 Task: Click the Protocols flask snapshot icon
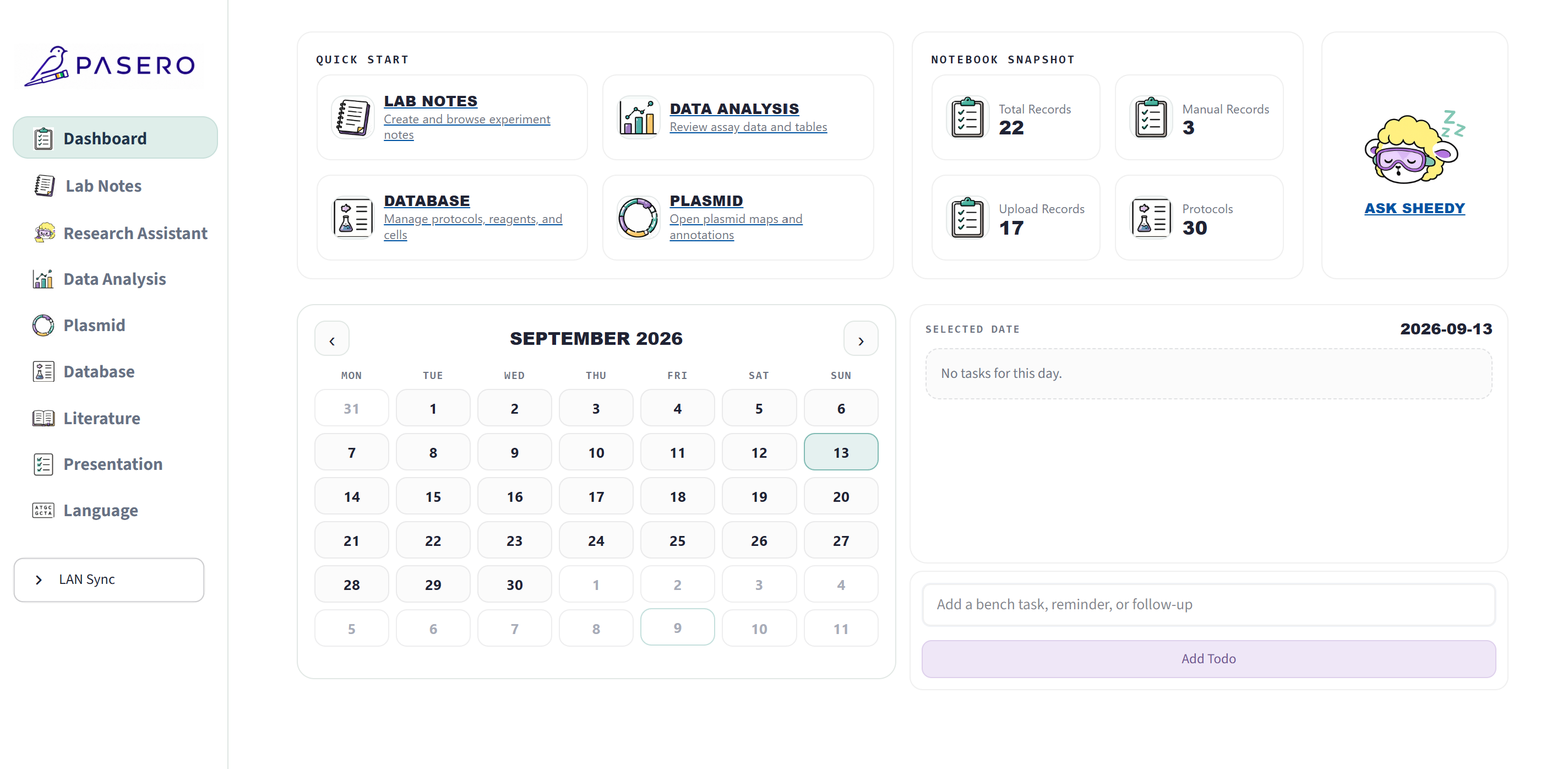pyautogui.click(x=1151, y=218)
